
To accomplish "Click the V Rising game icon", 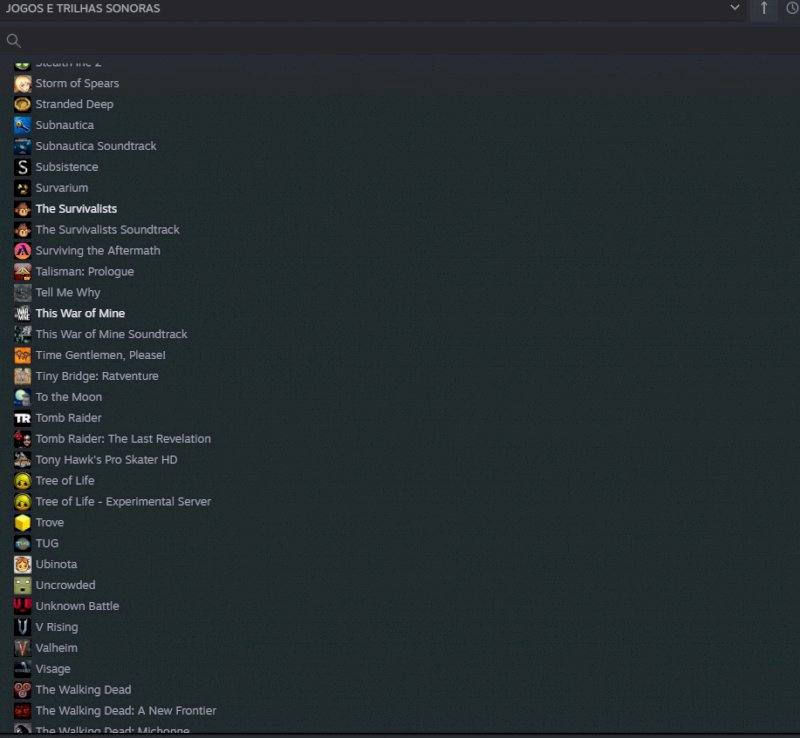I will coord(22,627).
